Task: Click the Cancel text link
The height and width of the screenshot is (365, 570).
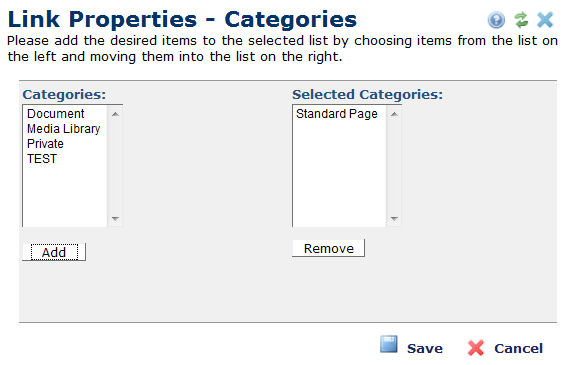Action: coord(518,348)
